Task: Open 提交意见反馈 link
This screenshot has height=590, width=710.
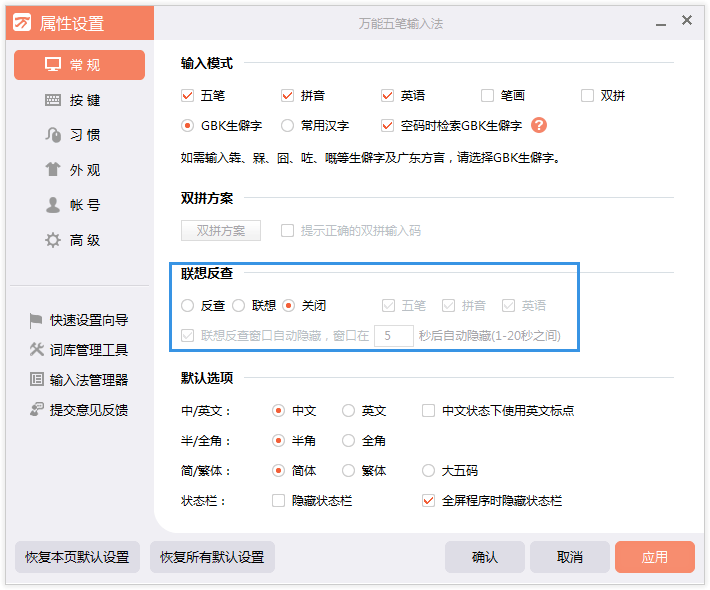Action: coord(79,409)
